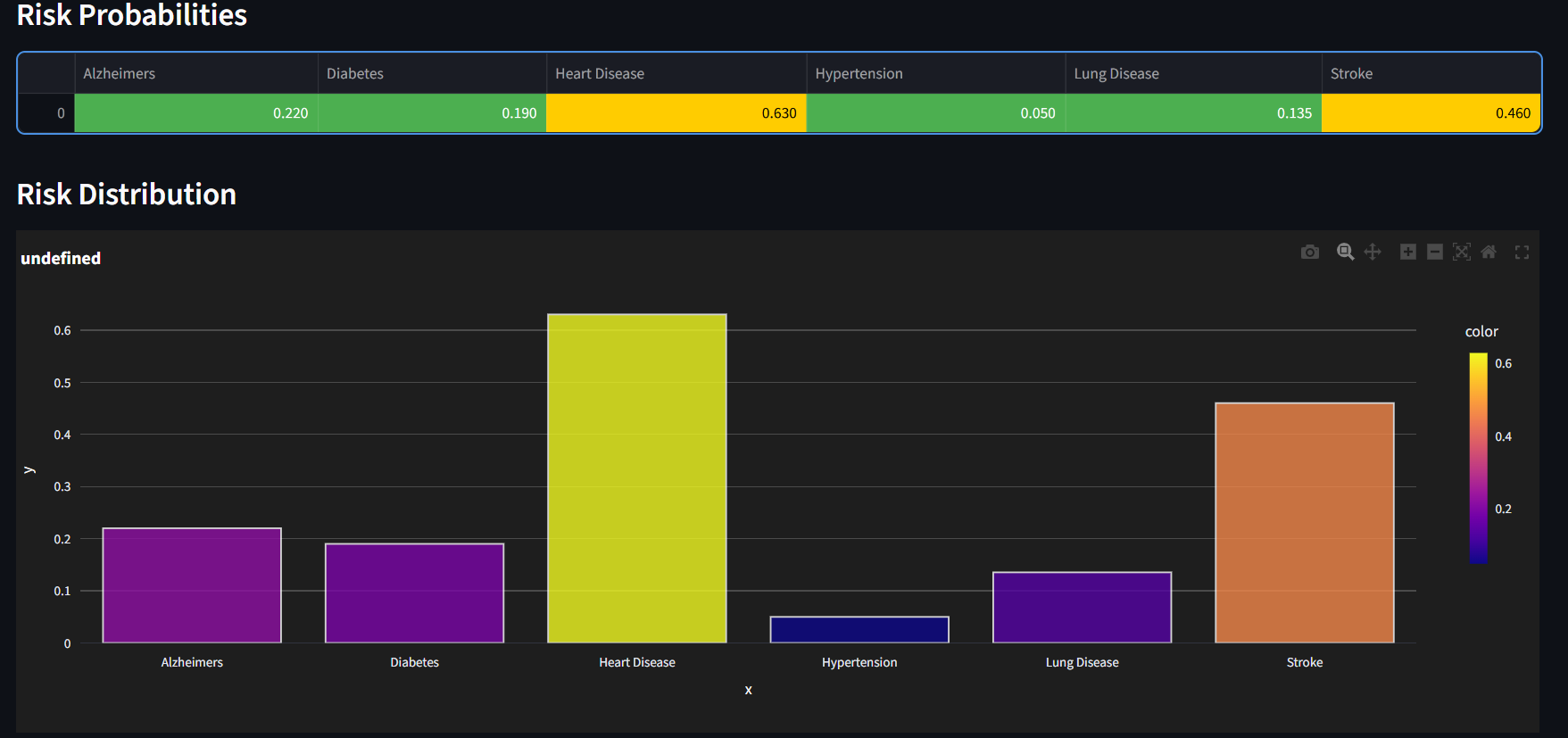
Task: Reset axes with home icon
Action: pos(1489,253)
